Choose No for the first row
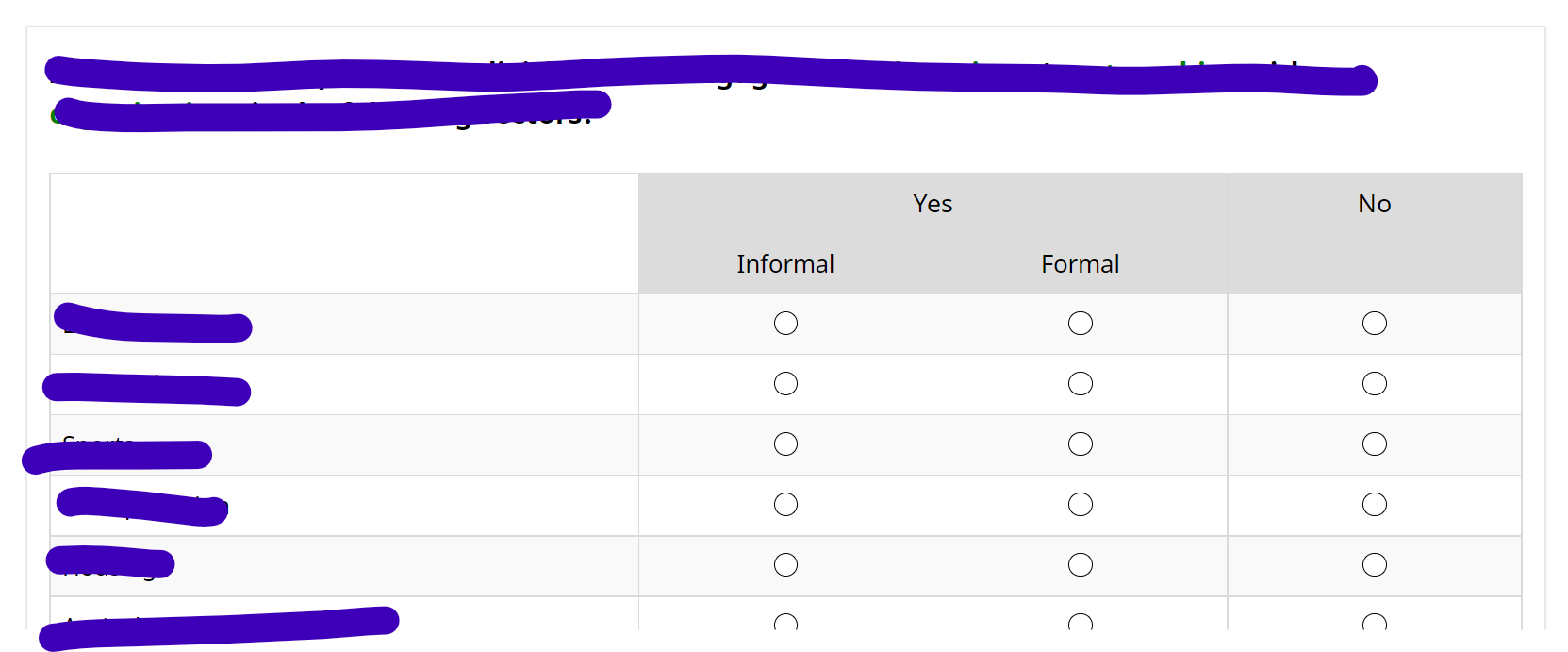This screenshot has width=1568, height=652. click(x=1375, y=324)
